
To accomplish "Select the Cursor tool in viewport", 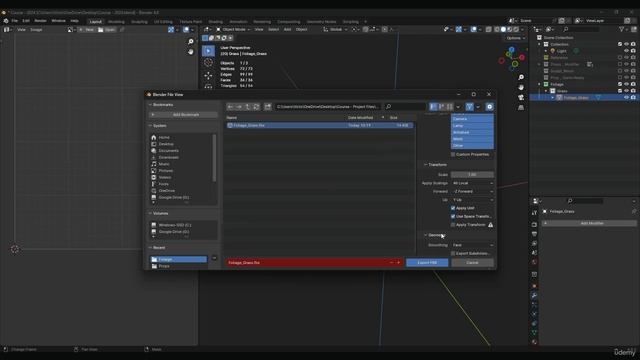I will (208, 62).
